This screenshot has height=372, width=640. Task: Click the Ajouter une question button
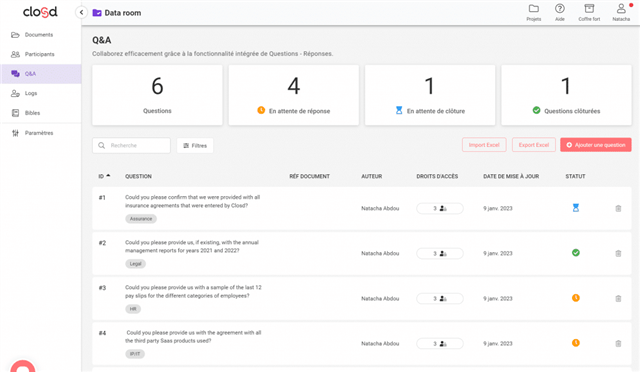[x=596, y=145]
